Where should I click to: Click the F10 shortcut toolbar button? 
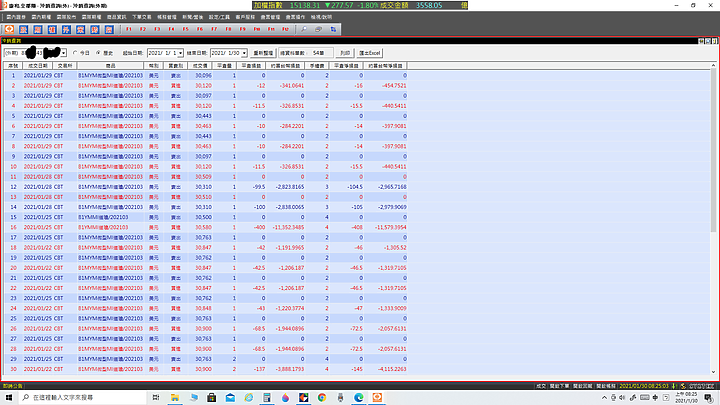pos(257,29)
